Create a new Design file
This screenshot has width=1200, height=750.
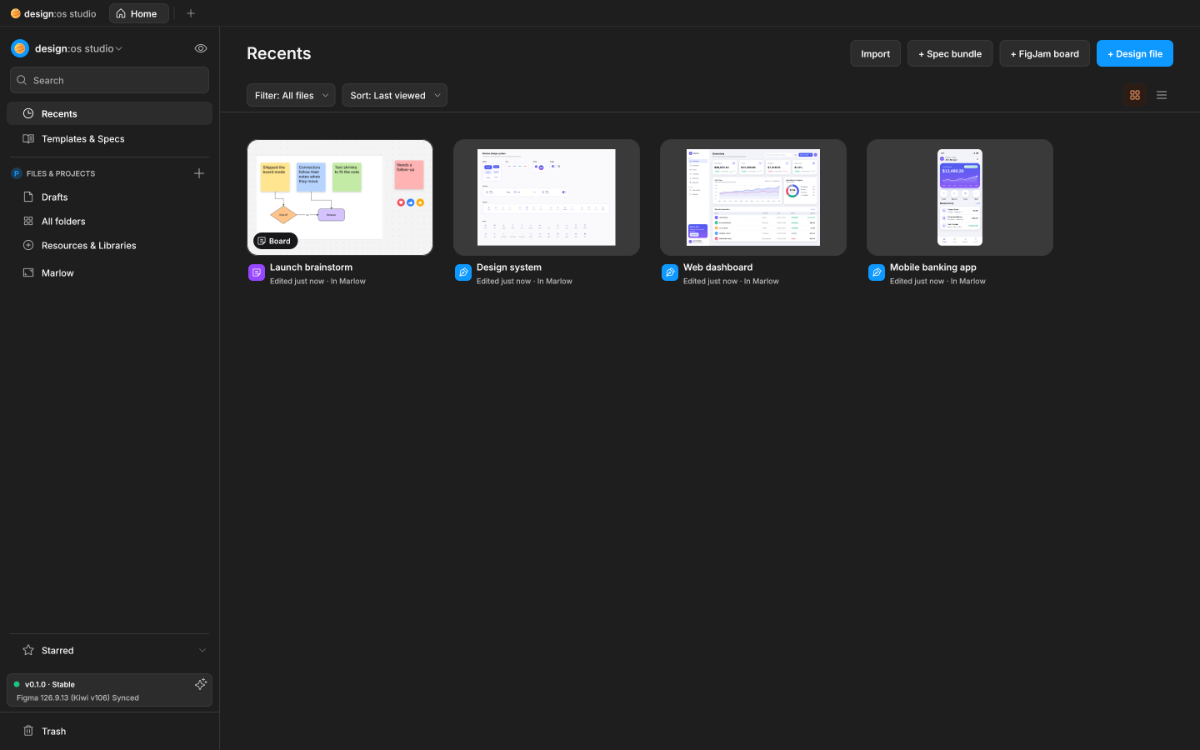coord(1135,54)
